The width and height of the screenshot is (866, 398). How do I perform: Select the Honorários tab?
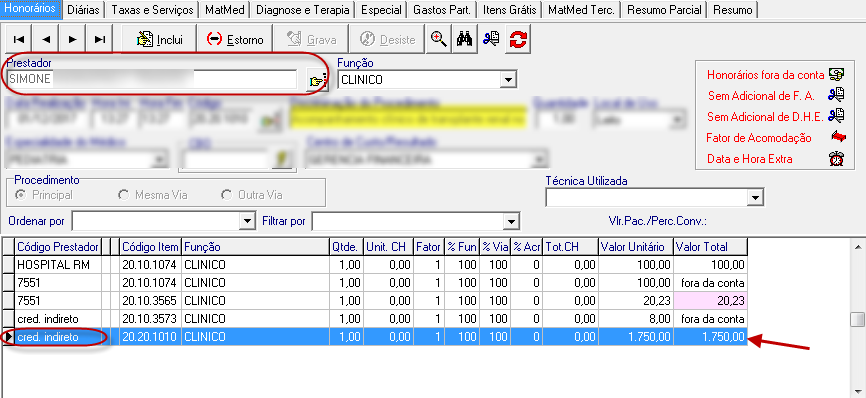[x=30, y=9]
